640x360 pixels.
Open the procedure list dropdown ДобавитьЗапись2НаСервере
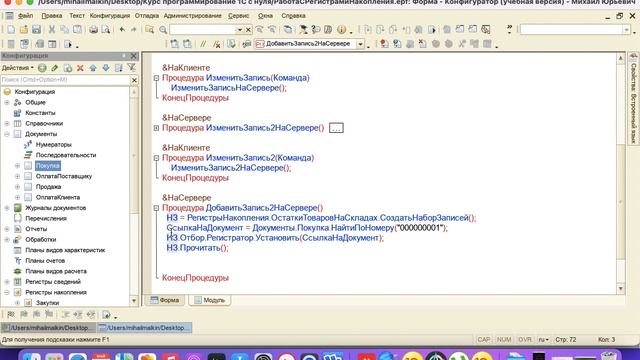point(360,44)
